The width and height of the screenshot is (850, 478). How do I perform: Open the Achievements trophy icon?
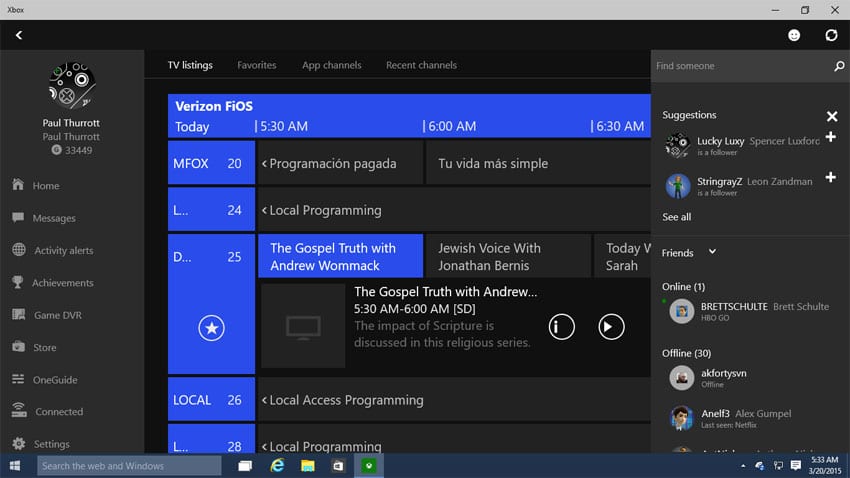(18, 283)
